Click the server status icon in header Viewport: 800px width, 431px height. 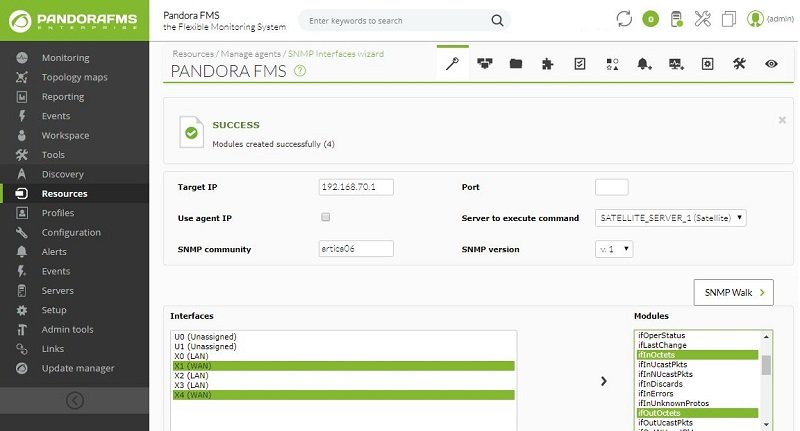click(677, 19)
